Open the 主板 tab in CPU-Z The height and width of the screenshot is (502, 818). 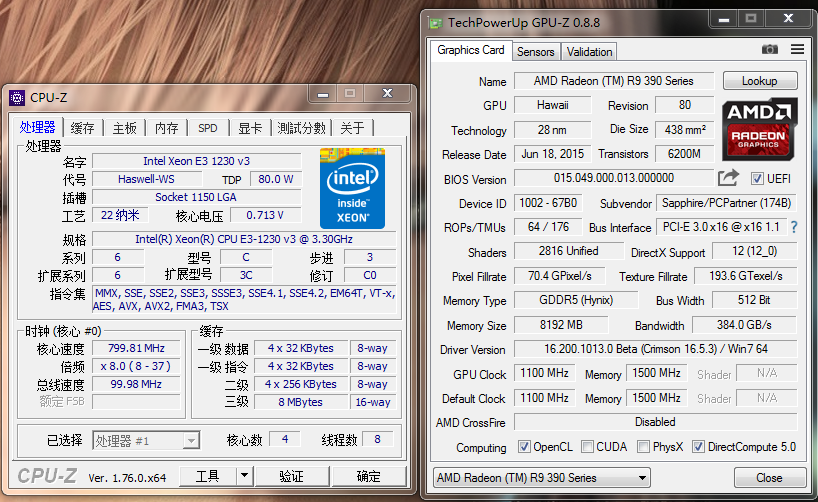[x=125, y=128]
